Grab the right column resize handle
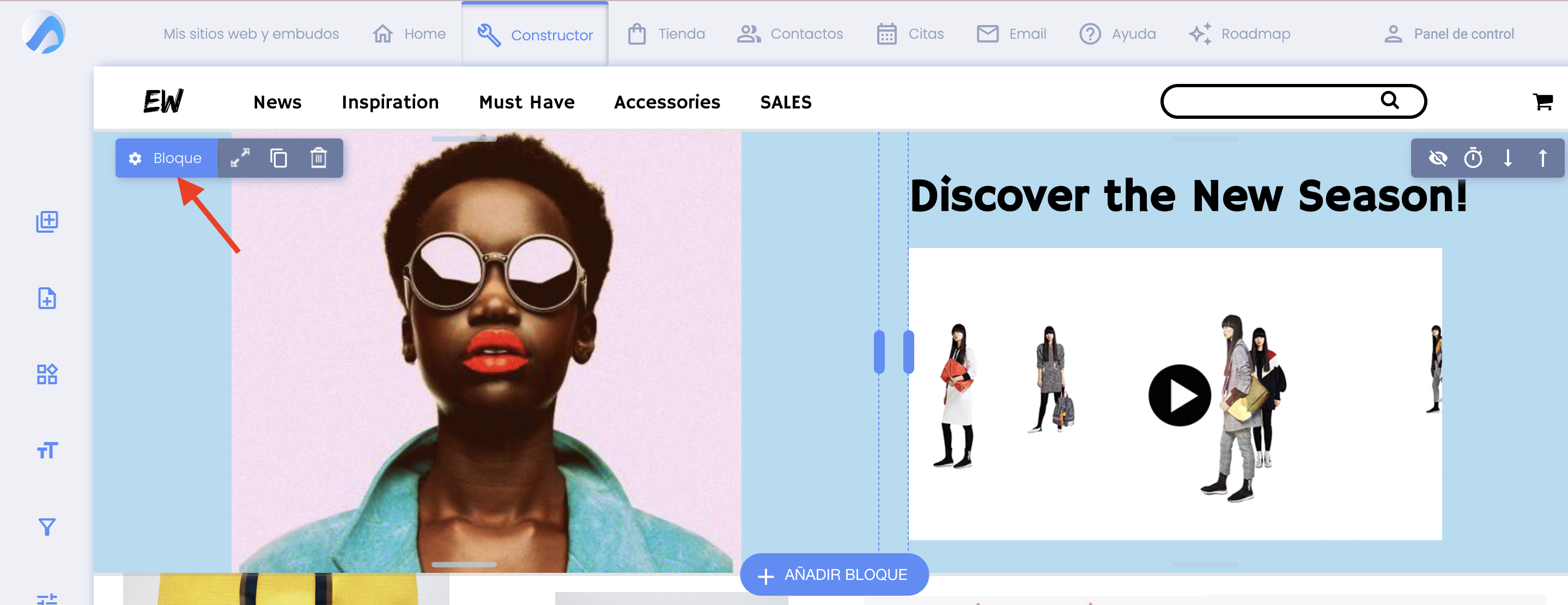1568x605 pixels. 909,352
